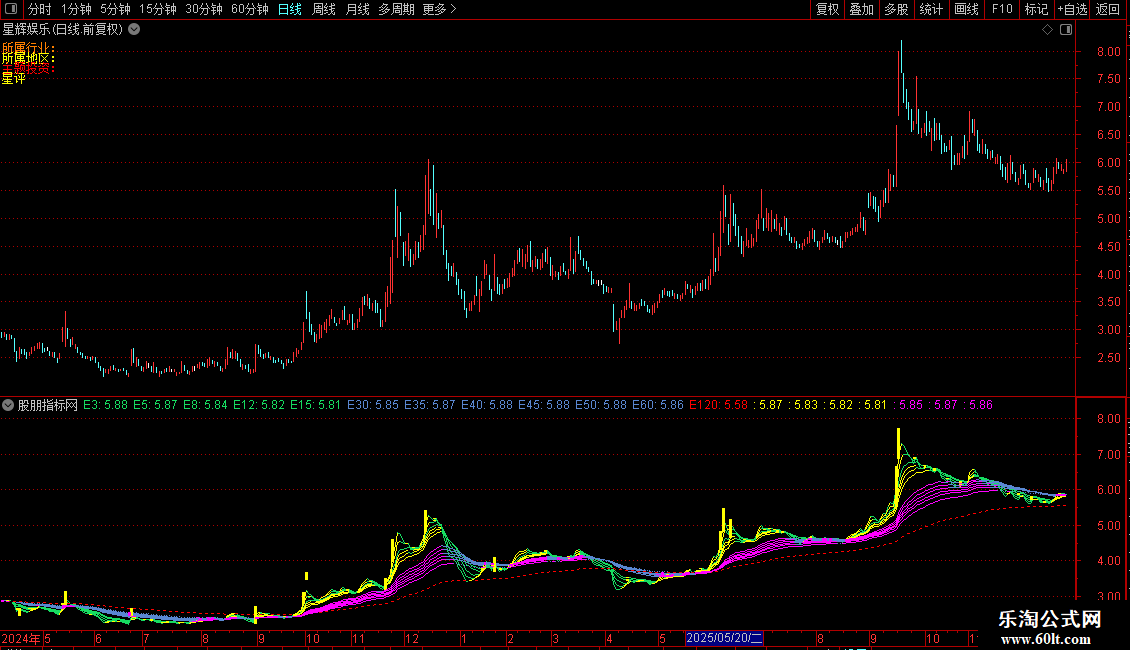Click the E3: 5.88 indicator value

tap(105, 405)
